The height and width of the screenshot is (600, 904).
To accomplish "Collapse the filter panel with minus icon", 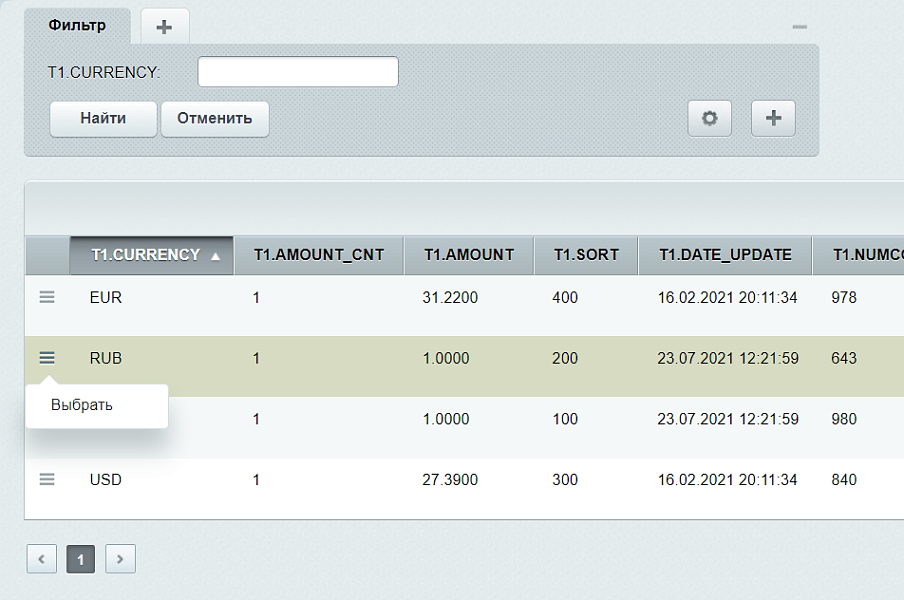I will pyautogui.click(x=799, y=27).
